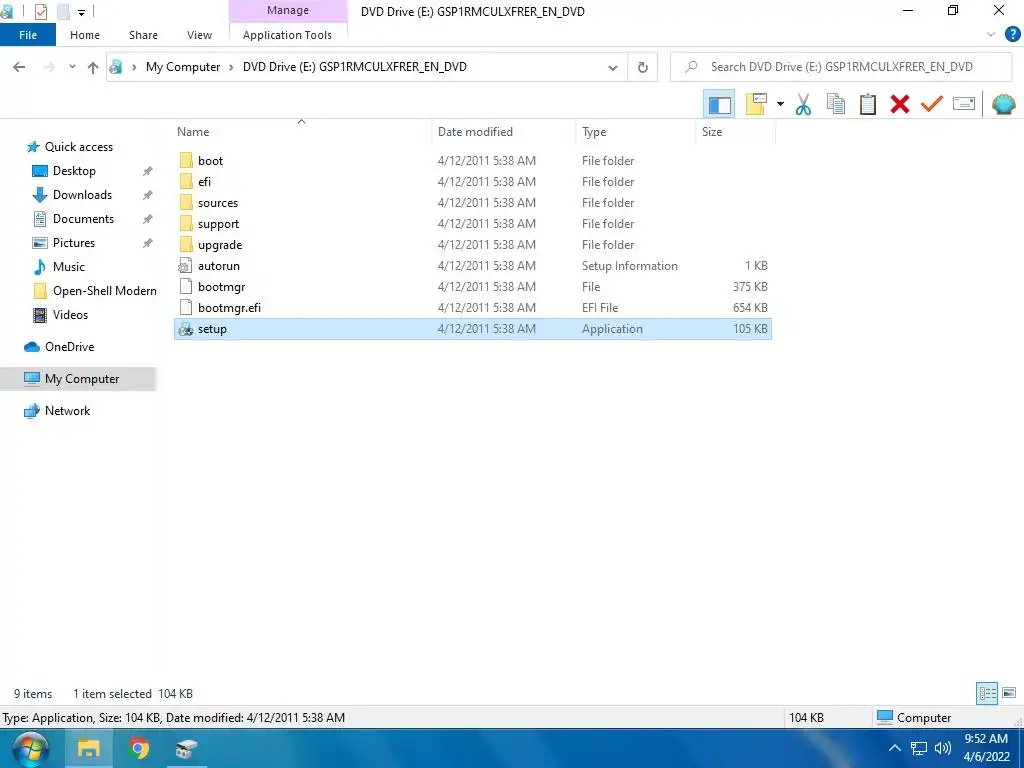
Task: Click DVD Drive (E:) breadcrumb segment
Action: click(355, 67)
